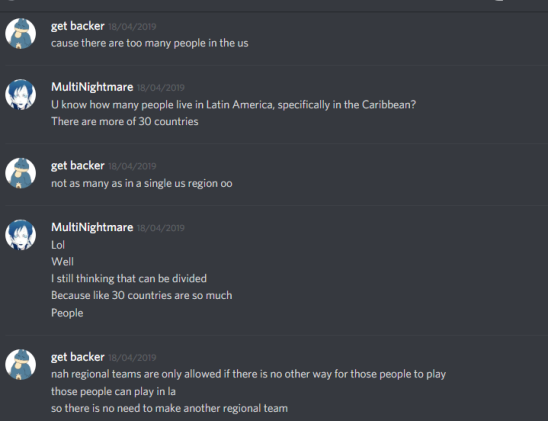This screenshot has height=421, width=548.
Task: Click get backer username above 'cause there are too many people'
Action: tap(78, 26)
